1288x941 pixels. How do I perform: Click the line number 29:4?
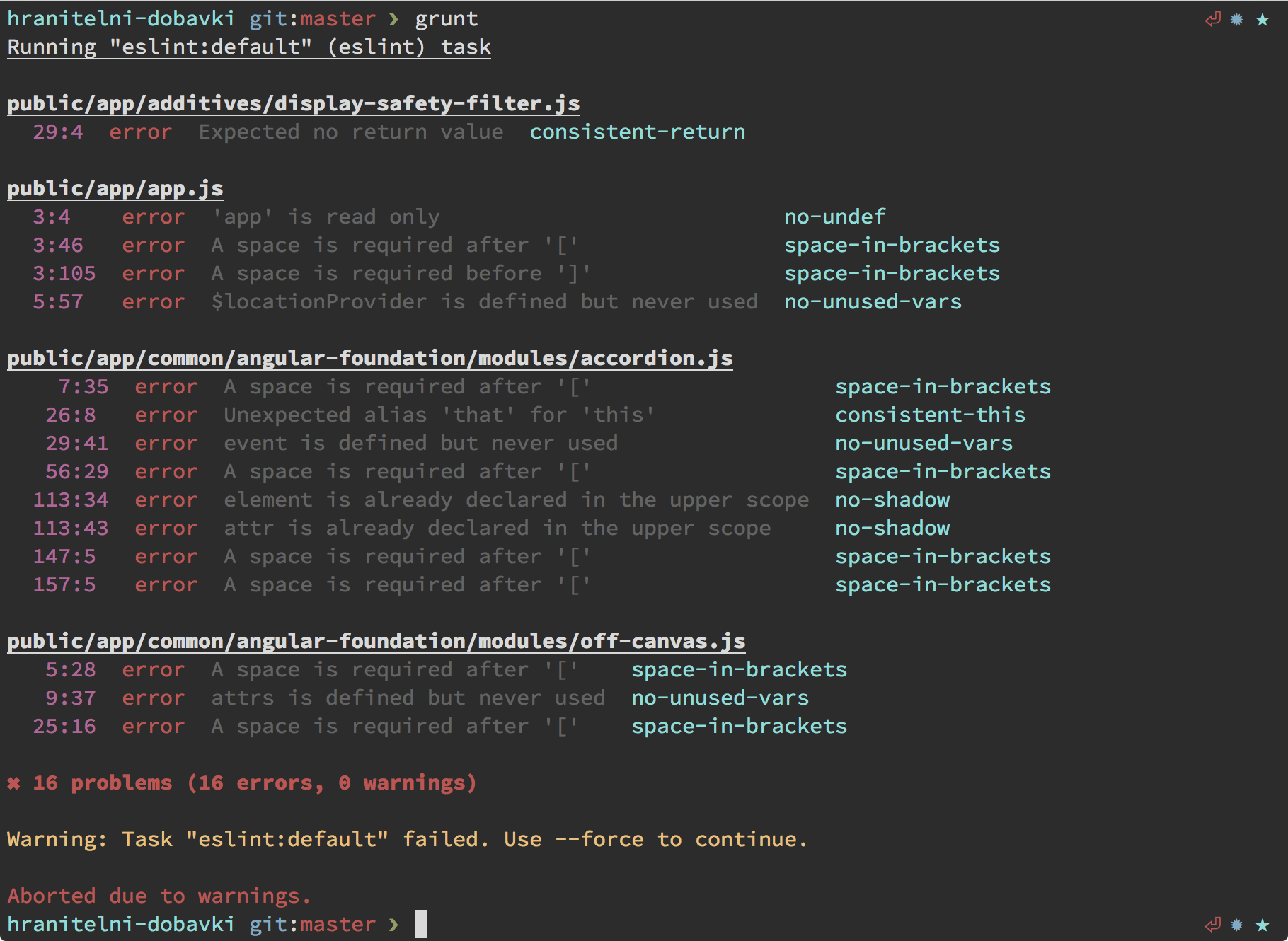58,132
